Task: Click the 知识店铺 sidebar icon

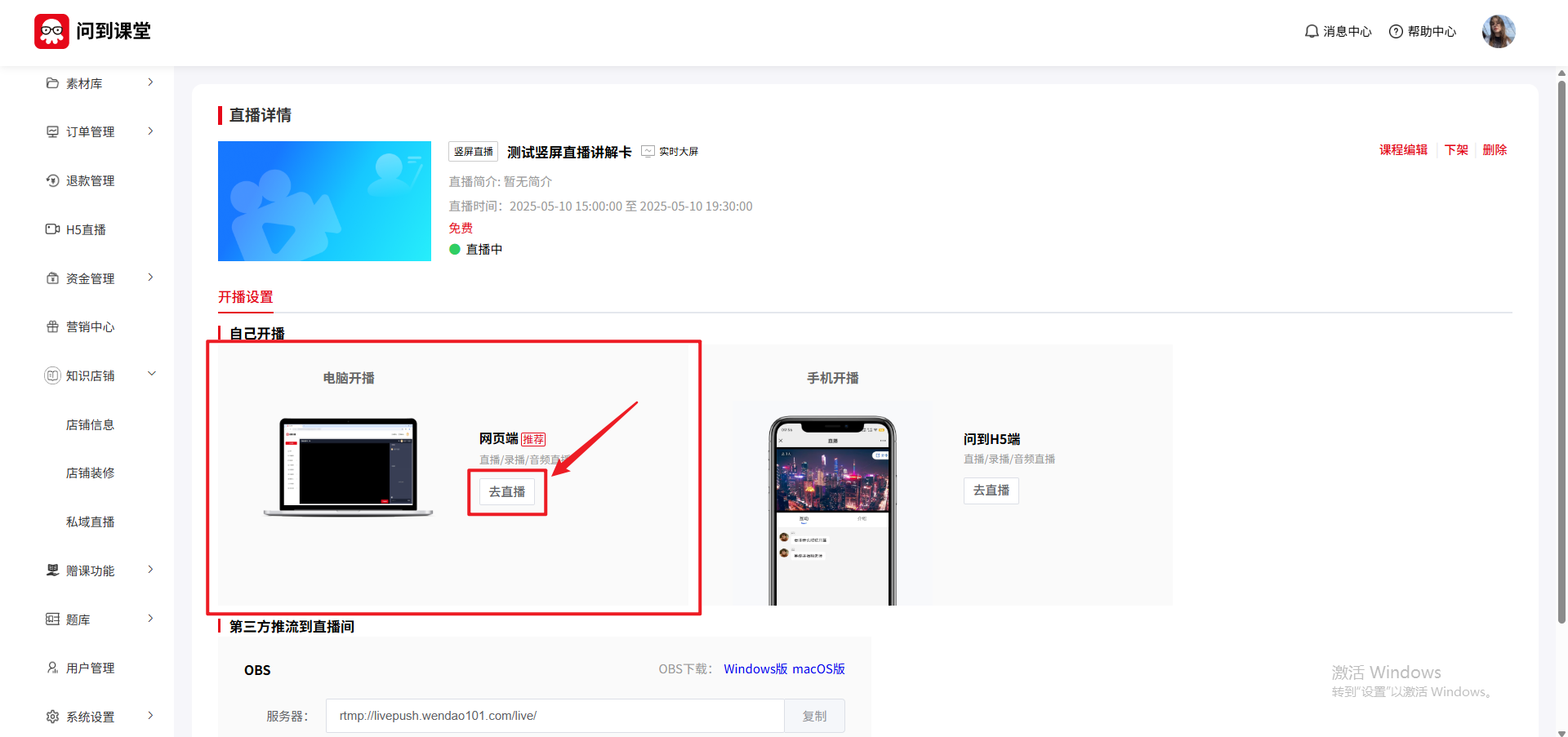Action: pyautogui.click(x=52, y=375)
